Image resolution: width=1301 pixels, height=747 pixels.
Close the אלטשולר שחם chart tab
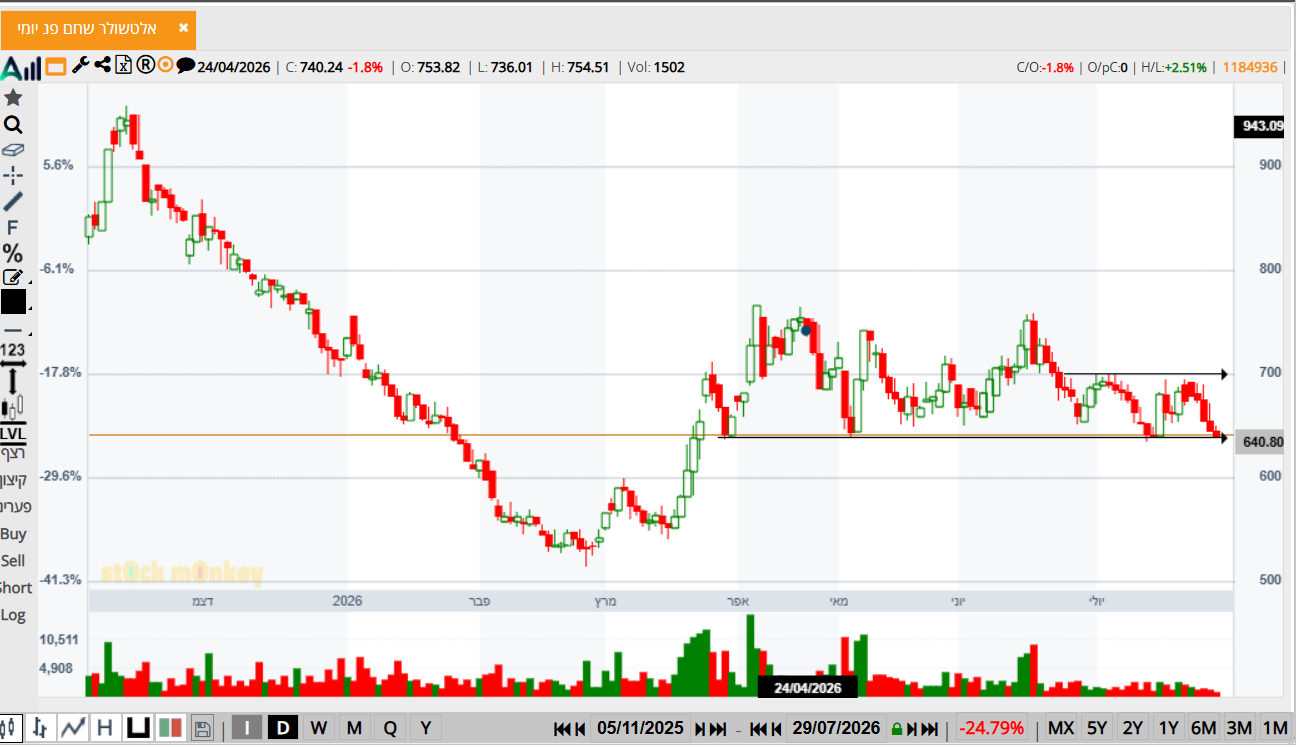183,28
